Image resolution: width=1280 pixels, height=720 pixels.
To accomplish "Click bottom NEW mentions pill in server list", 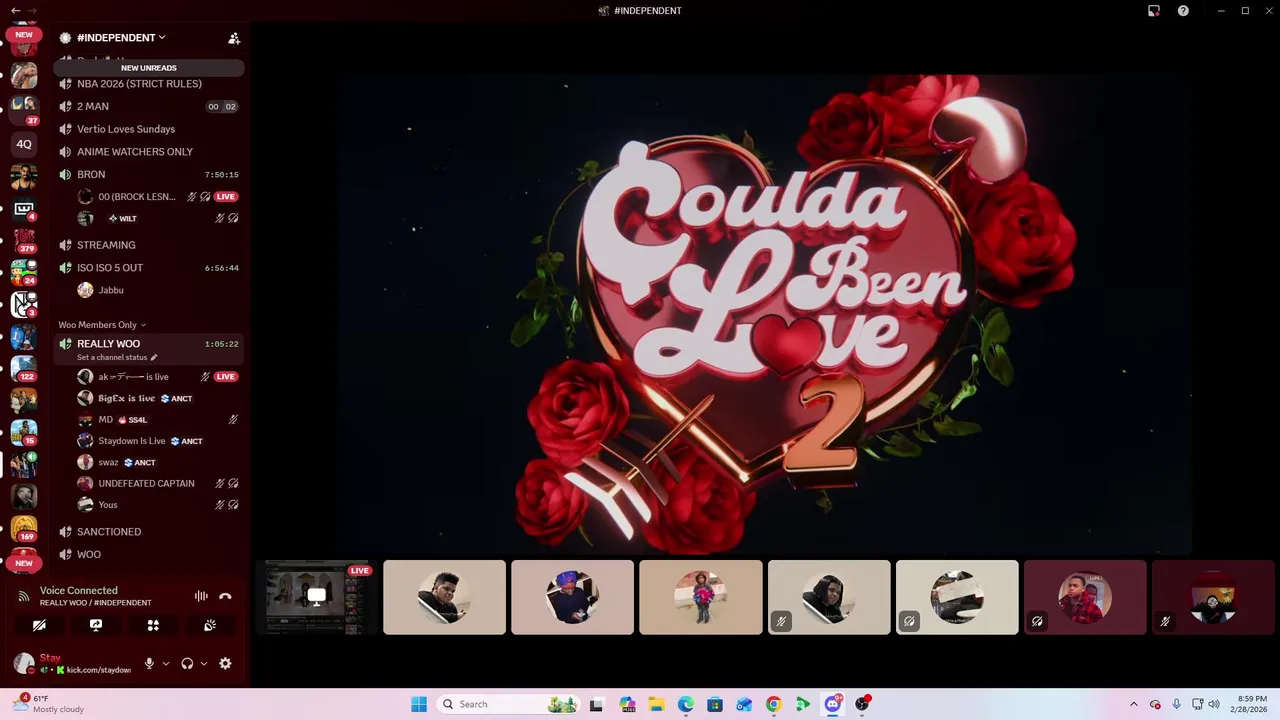I will 24,563.
